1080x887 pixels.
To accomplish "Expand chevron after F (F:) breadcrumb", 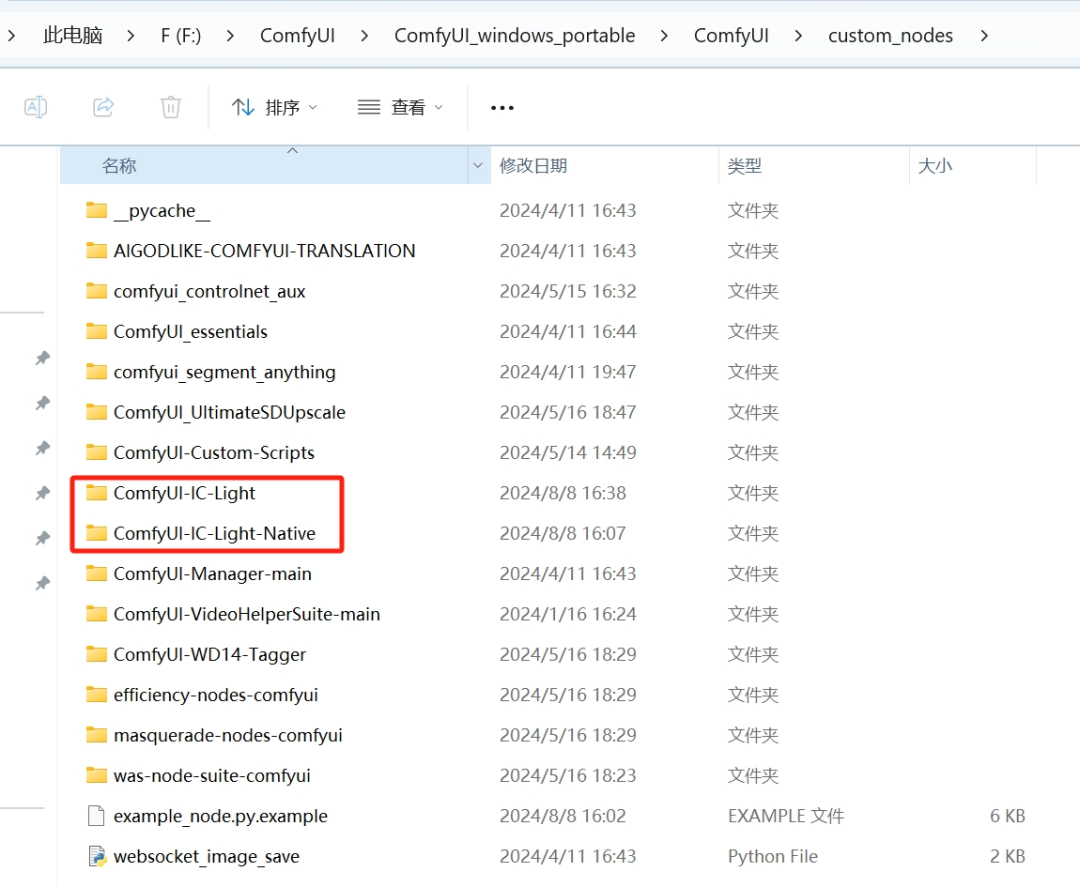I will [230, 35].
